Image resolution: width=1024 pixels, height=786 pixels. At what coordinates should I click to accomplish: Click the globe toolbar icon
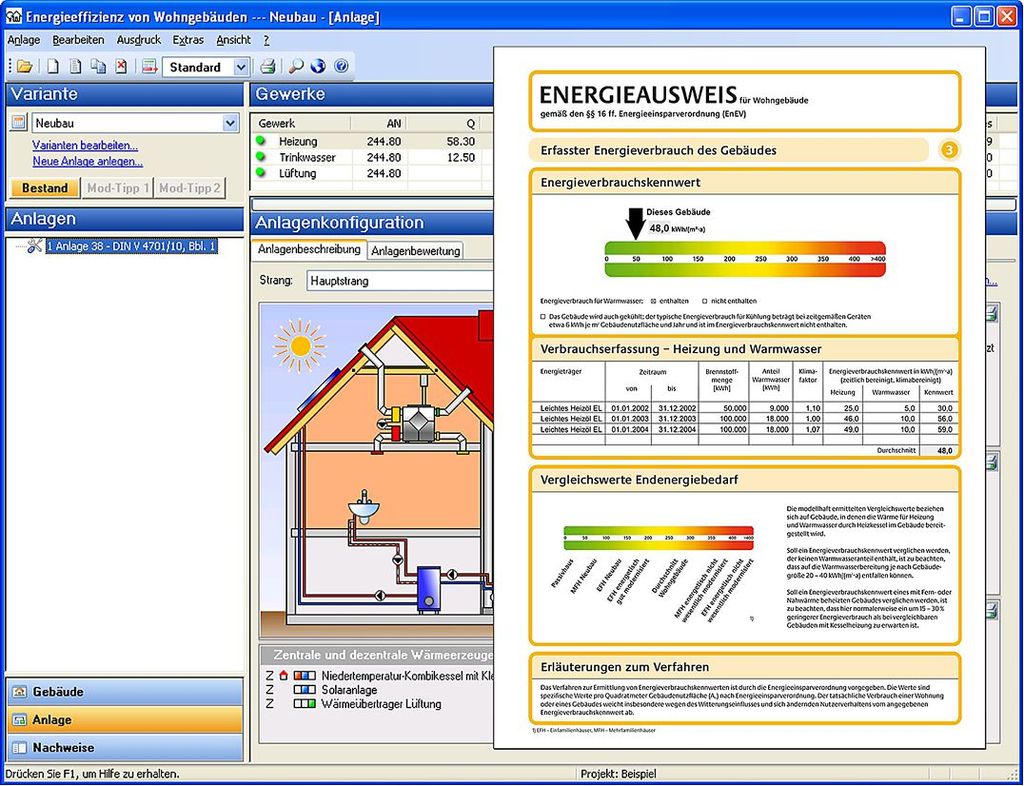(x=318, y=67)
